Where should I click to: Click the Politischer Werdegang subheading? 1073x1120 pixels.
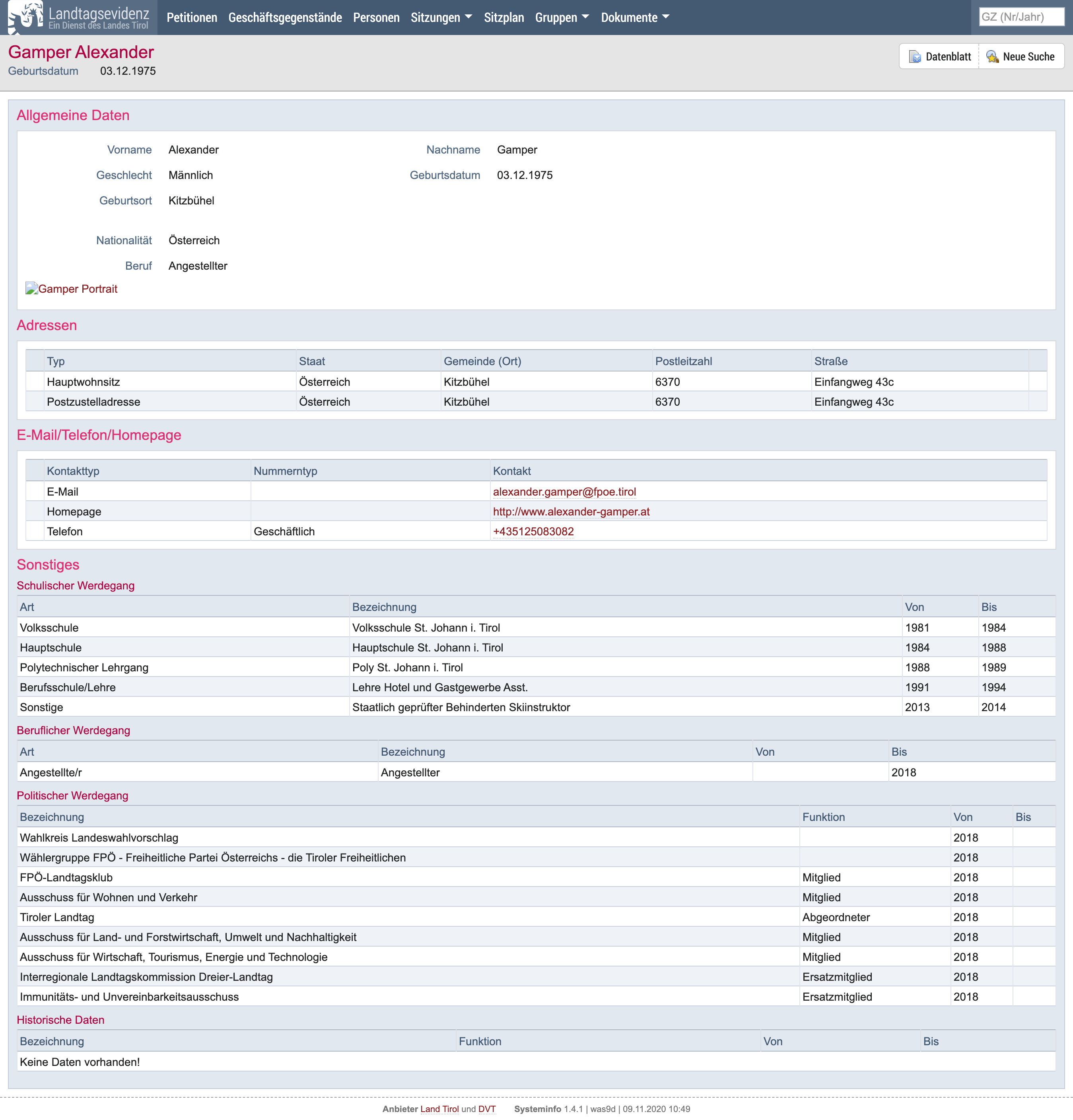pyautogui.click(x=72, y=795)
